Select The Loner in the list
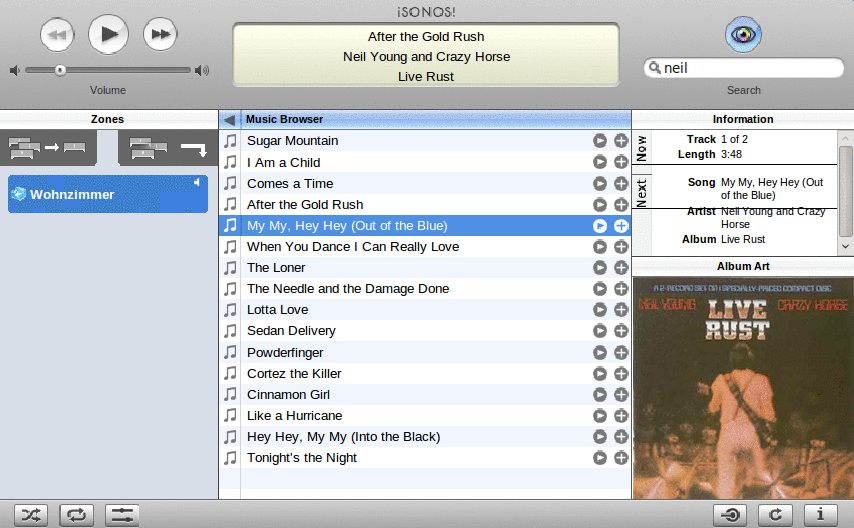Screen dimensions: 854x528 click(276, 268)
